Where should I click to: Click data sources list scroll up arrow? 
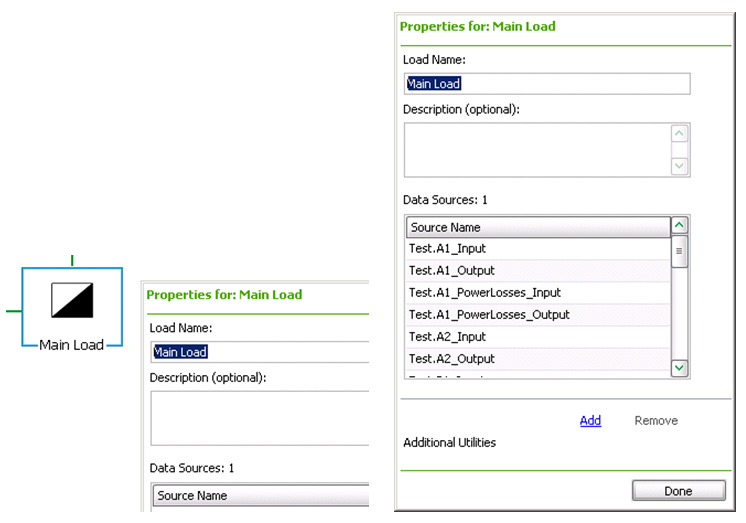click(679, 225)
